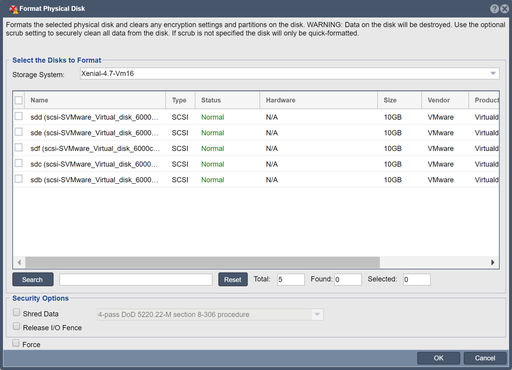
Task: Click the SCSI type in sdc row
Action: [180, 164]
